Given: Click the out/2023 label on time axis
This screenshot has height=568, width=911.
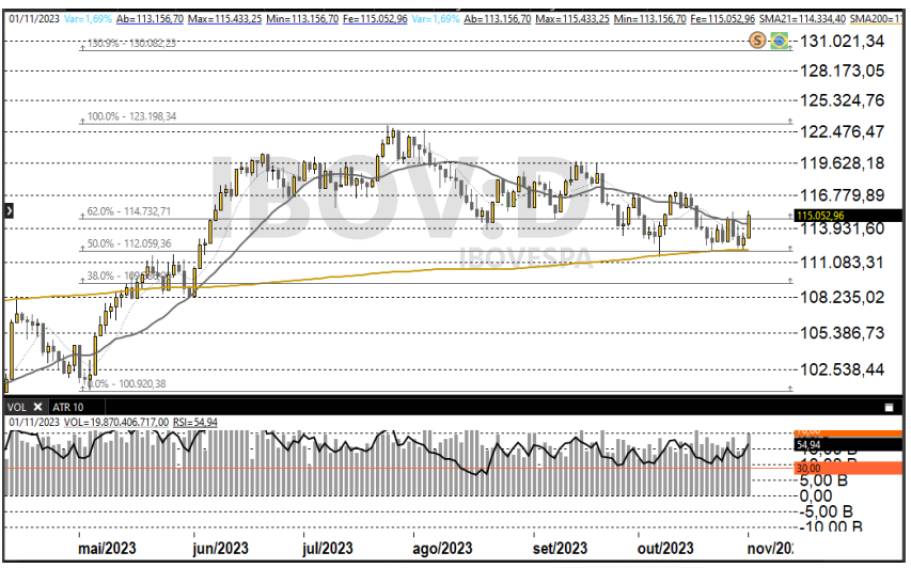Looking at the screenshot, I should [x=665, y=548].
